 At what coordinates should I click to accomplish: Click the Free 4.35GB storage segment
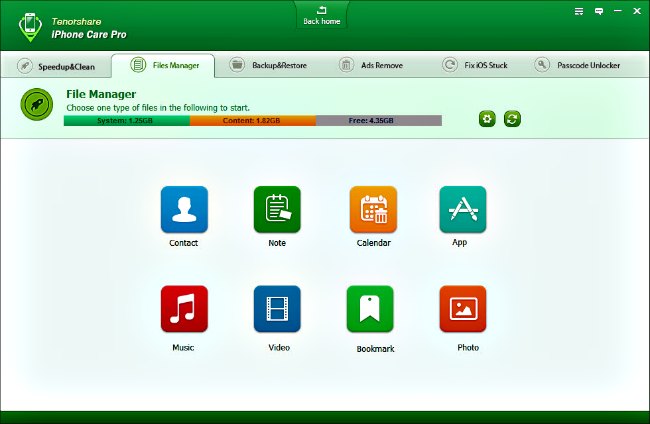pos(379,121)
